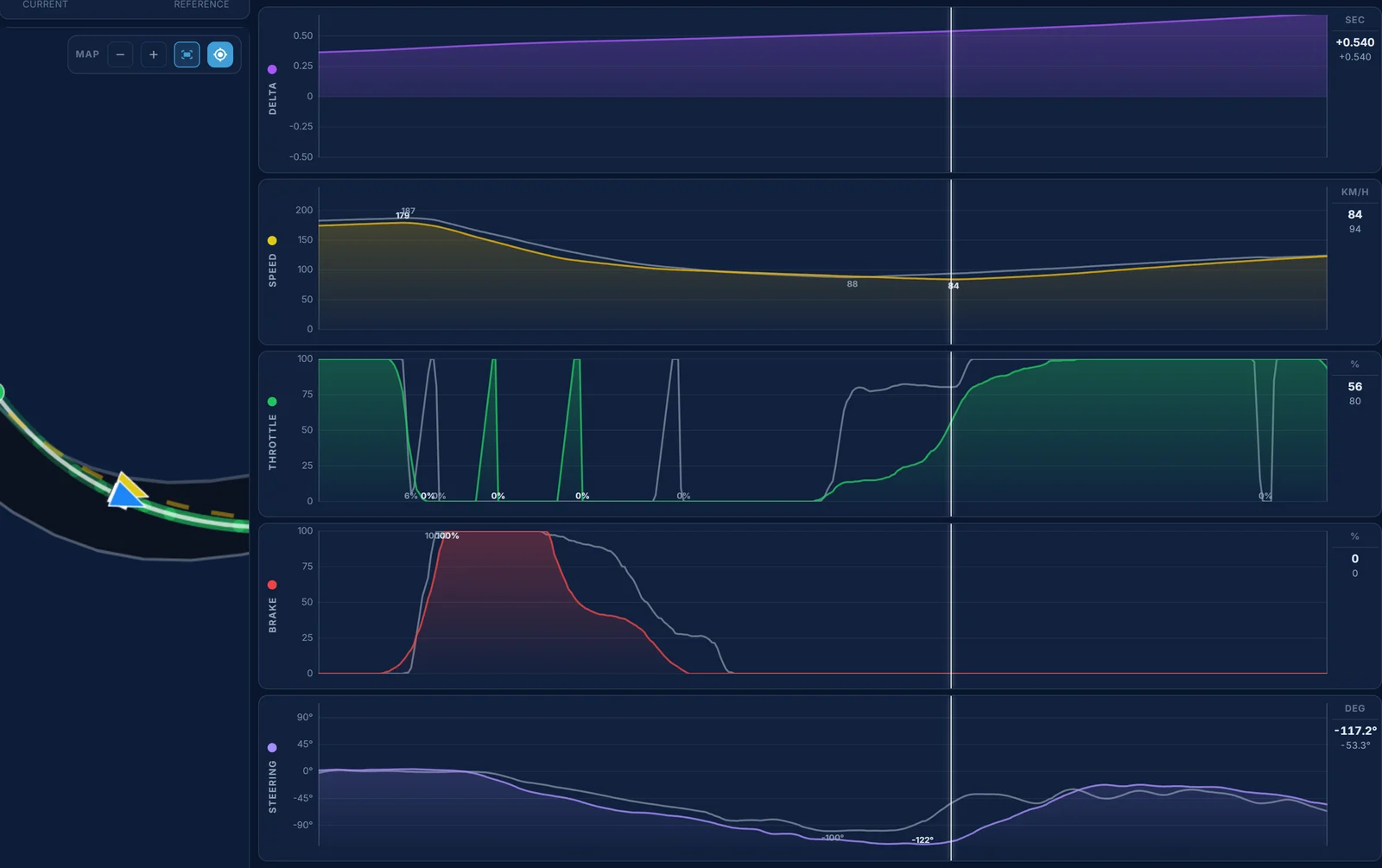Zoom in the map with plus button
Screen dimensions: 1382x868
(154, 54)
